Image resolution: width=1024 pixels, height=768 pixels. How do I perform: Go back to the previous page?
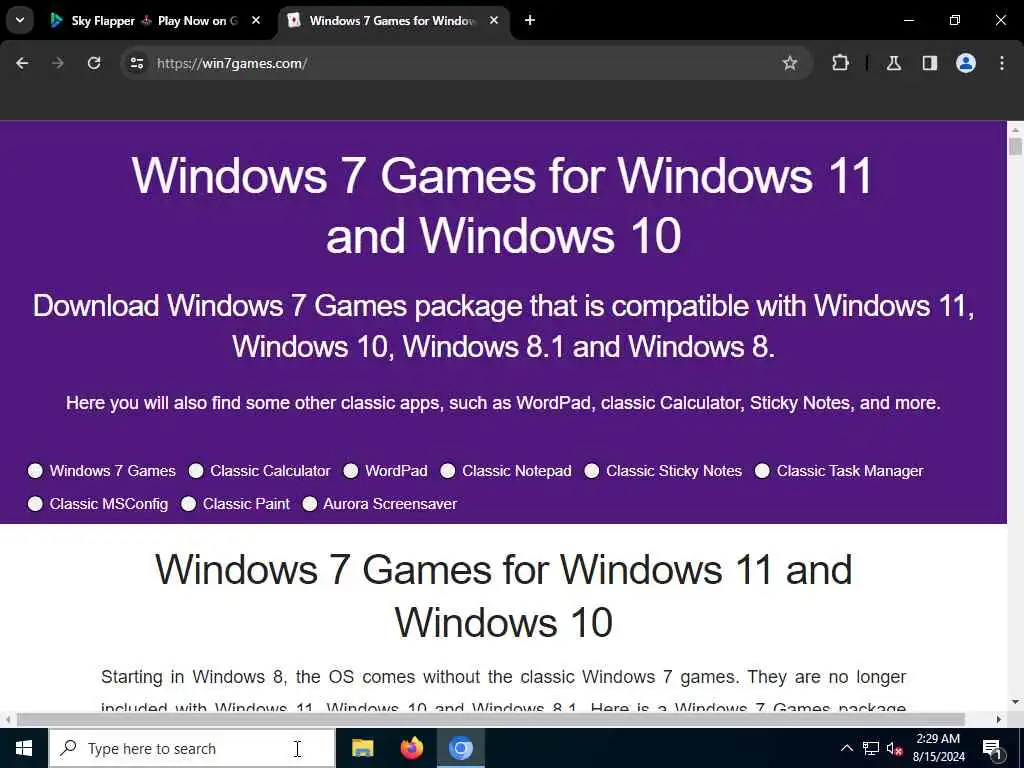point(22,63)
